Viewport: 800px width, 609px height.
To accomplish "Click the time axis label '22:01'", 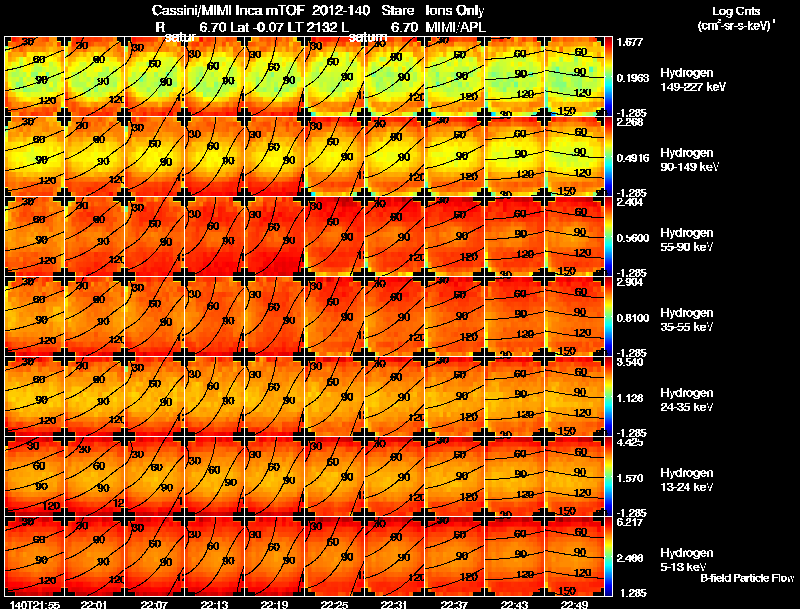I will coord(94,604).
